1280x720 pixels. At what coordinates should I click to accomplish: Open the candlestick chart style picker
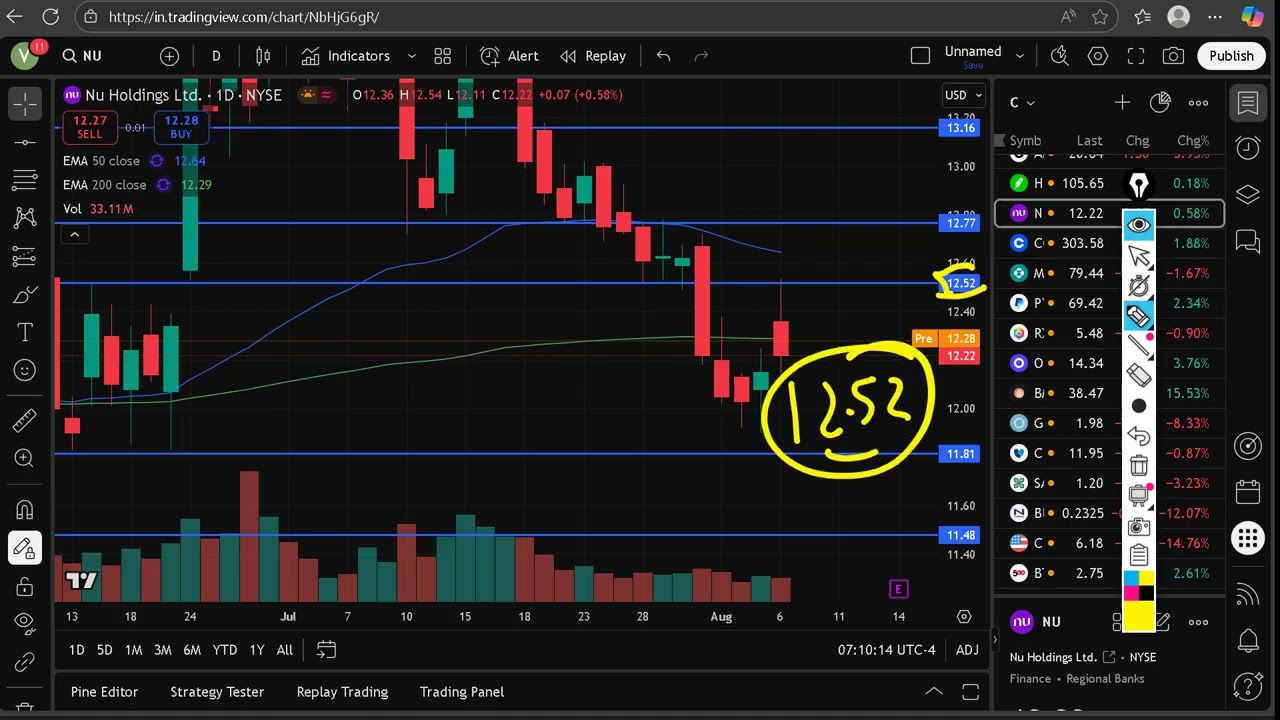[263, 56]
